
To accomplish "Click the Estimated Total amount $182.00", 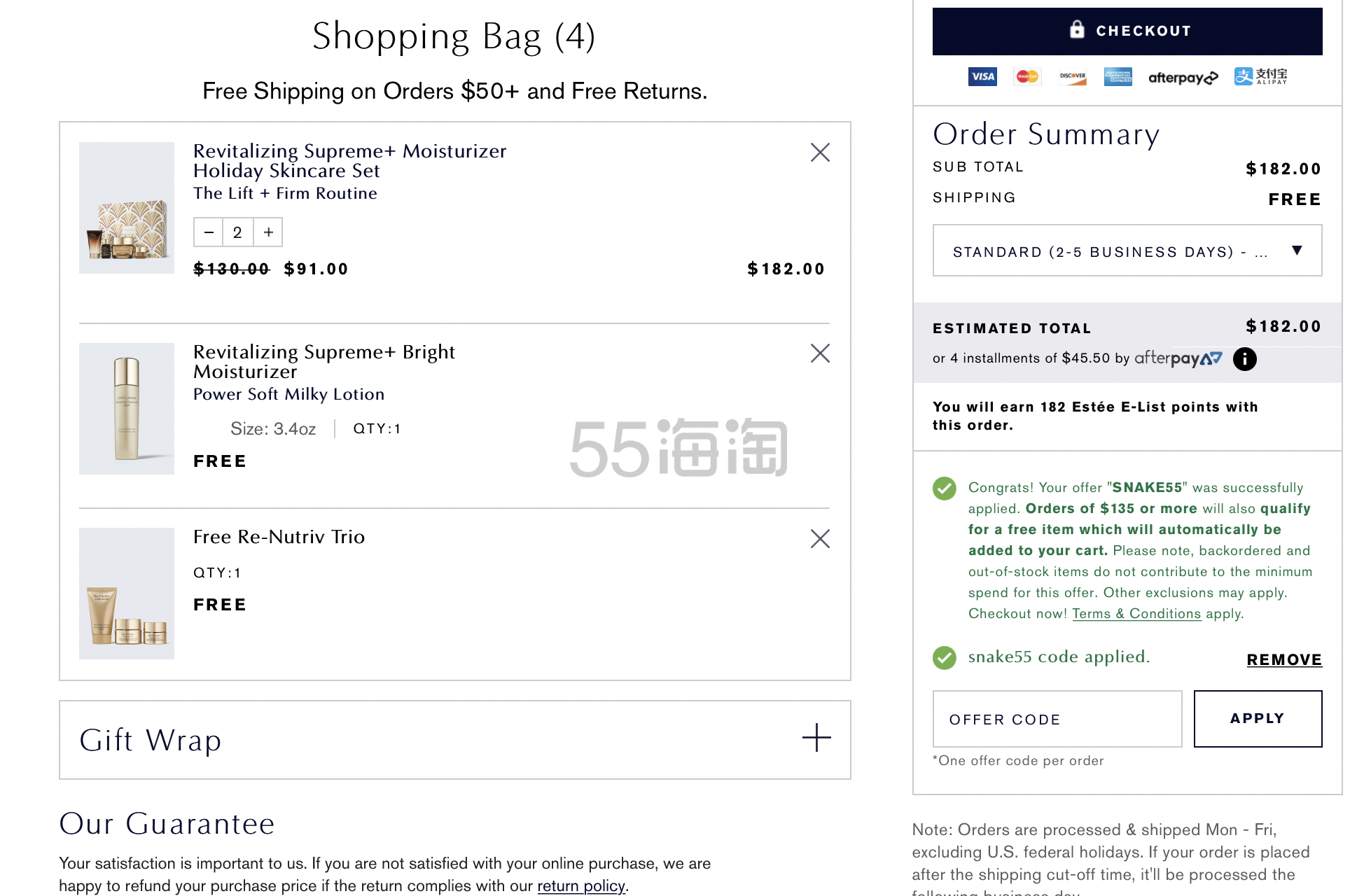I will tap(1283, 326).
